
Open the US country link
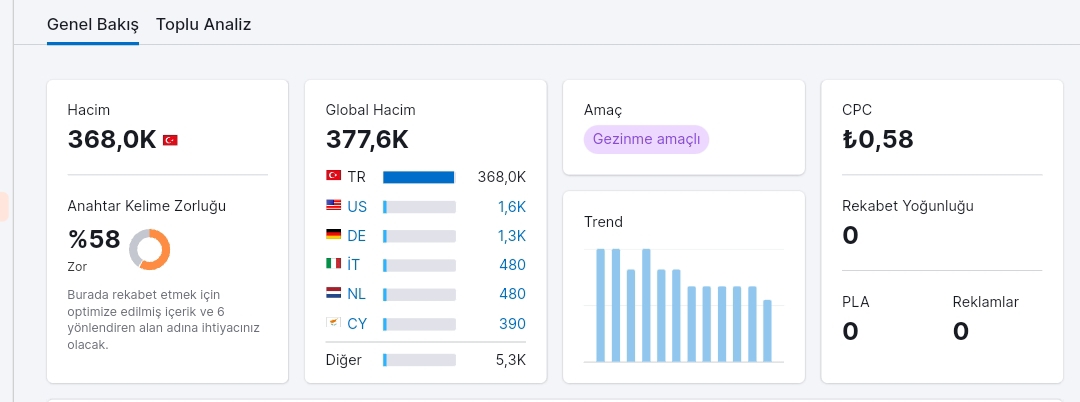357,207
